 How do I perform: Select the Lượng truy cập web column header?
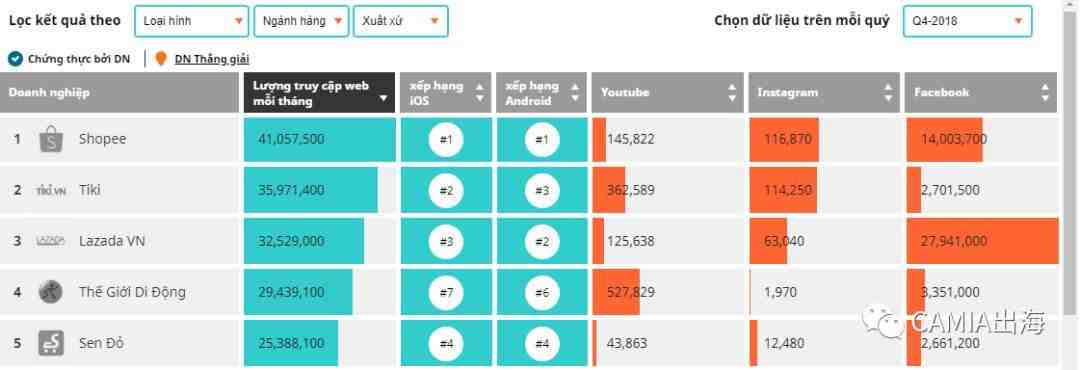coord(320,92)
